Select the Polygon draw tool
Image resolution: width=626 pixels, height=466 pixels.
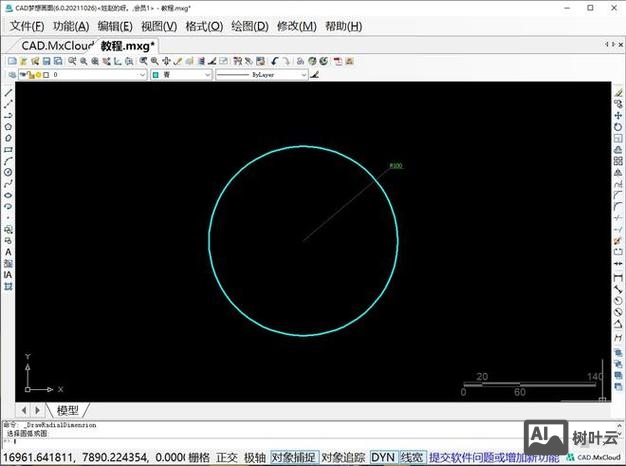click(8, 127)
